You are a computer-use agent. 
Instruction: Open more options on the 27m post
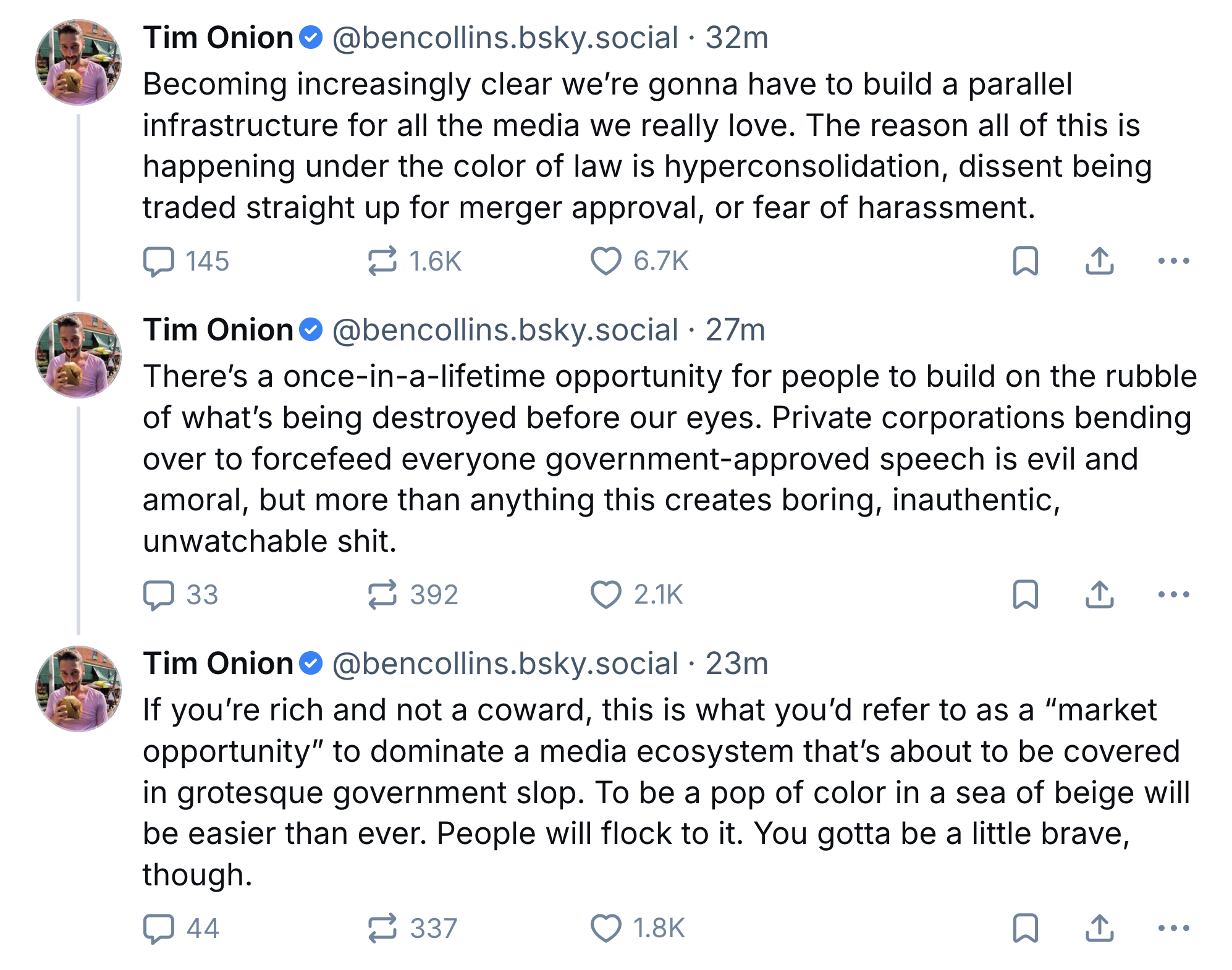(1173, 594)
